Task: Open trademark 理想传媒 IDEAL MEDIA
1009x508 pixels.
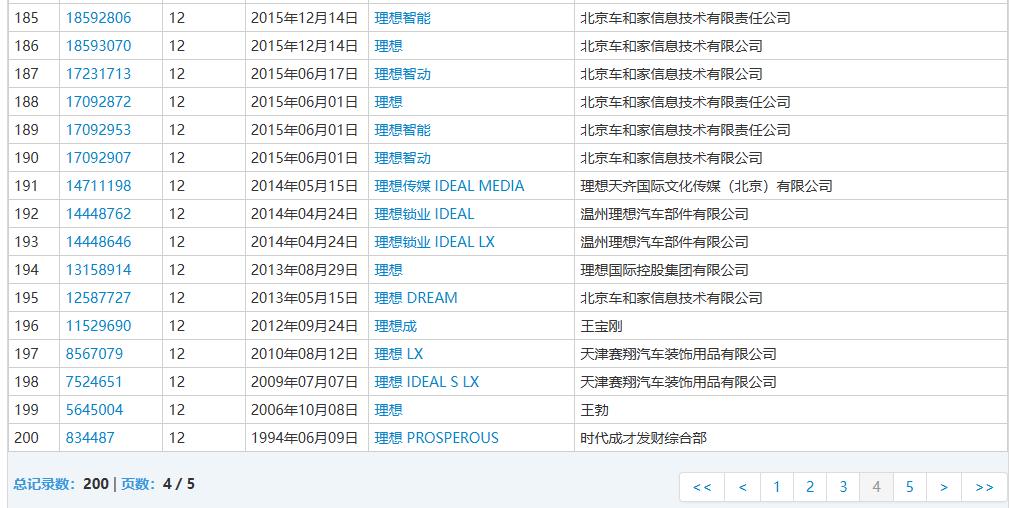Action: (x=449, y=186)
